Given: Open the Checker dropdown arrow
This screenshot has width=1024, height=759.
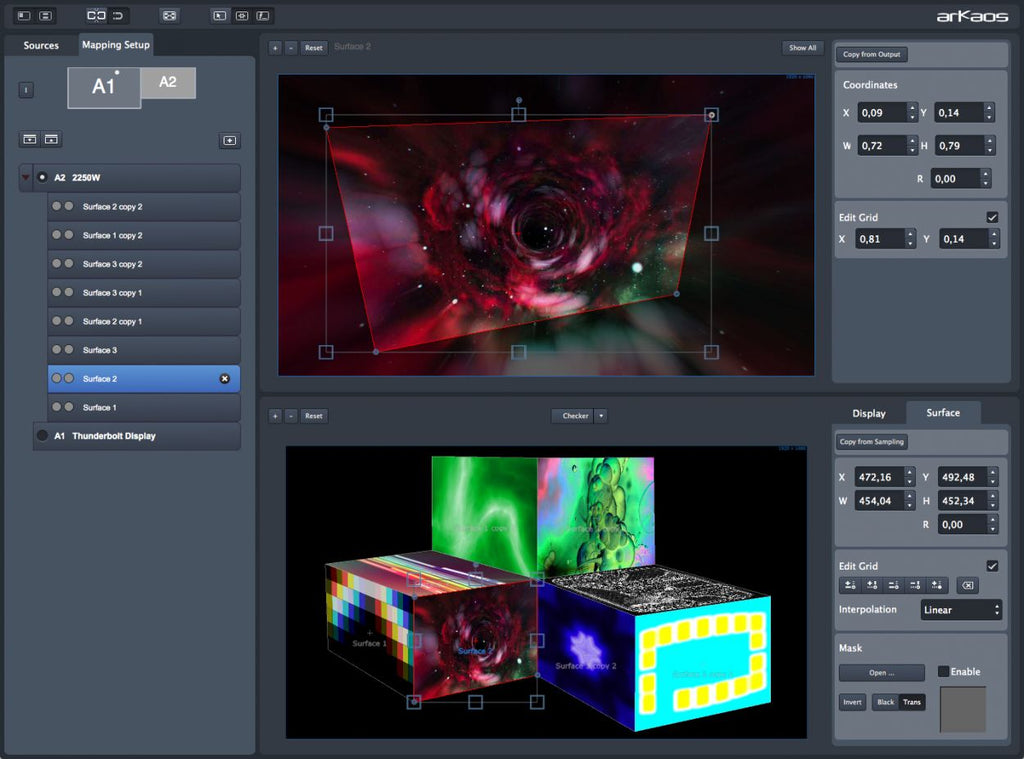Looking at the screenshot, I should click(x=600, y=416).
